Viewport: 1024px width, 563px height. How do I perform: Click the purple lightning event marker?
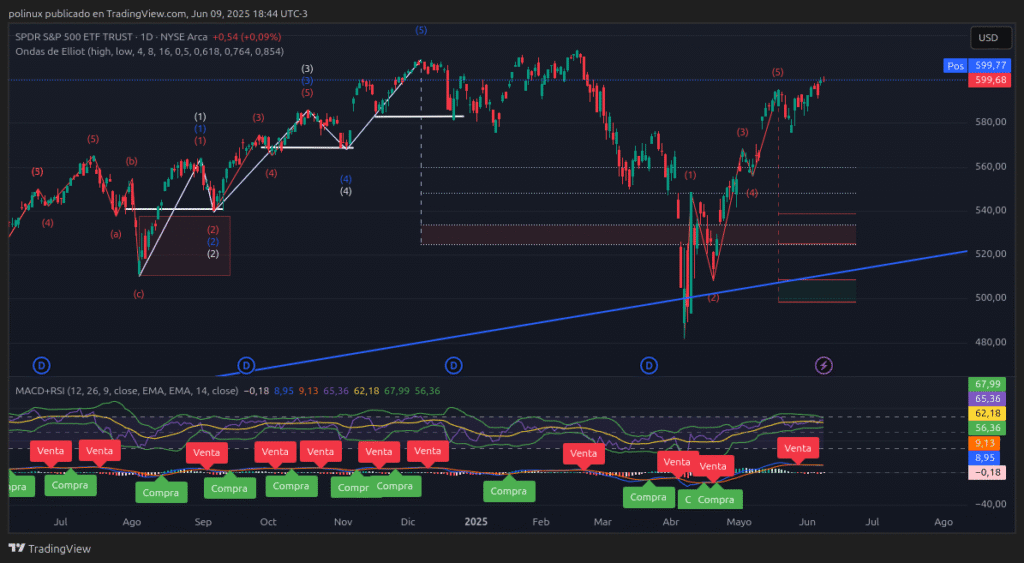(824, 366)
